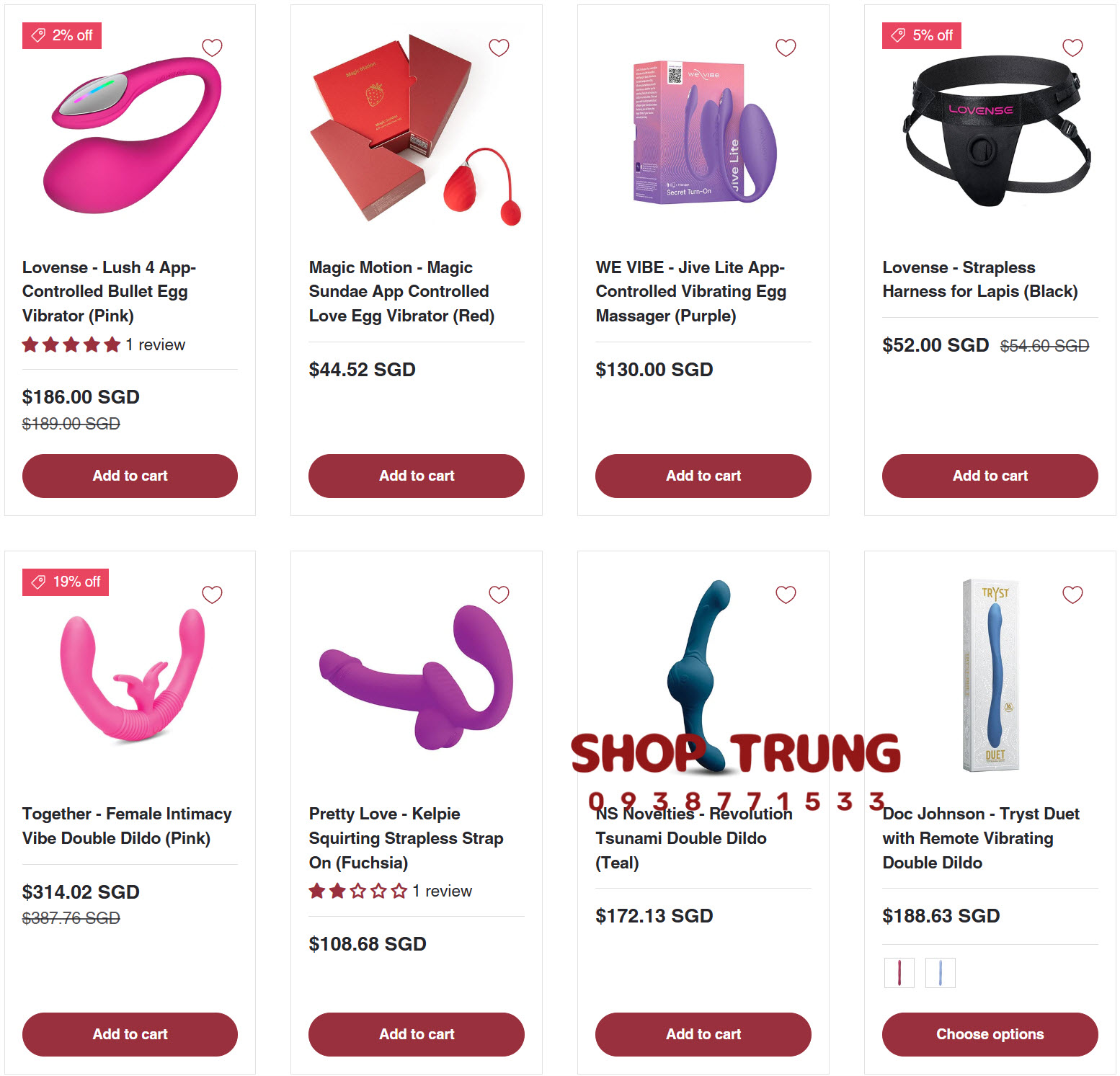Click Choose options for Tryst Duet
The height and width of the screenshot is (1076, 1120).
990,1034
